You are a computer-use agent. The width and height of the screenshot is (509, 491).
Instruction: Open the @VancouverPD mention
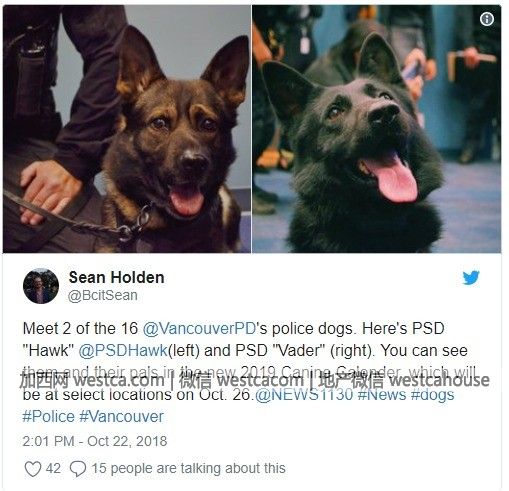[199, 329]
